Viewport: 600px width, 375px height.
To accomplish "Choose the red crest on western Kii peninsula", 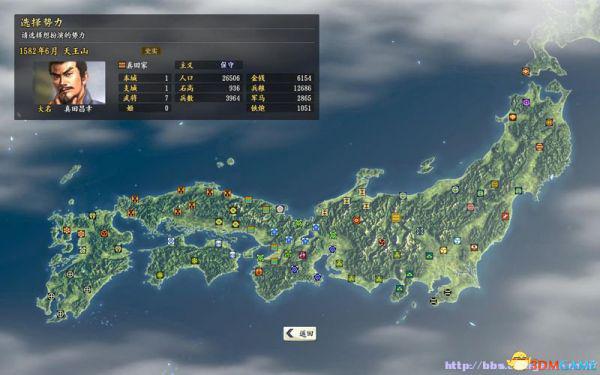I will click(259, 272).
